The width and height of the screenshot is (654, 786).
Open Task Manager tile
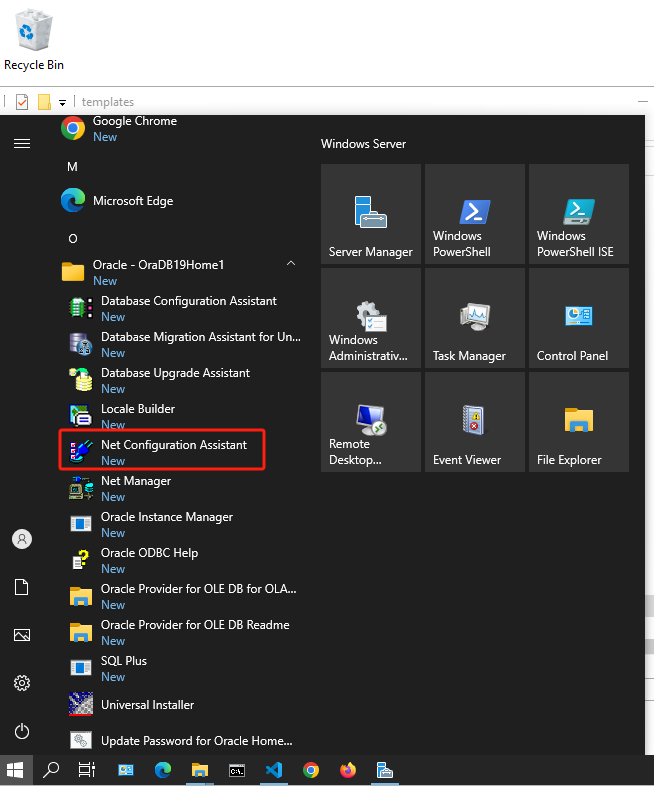click(x=475, y=318)
